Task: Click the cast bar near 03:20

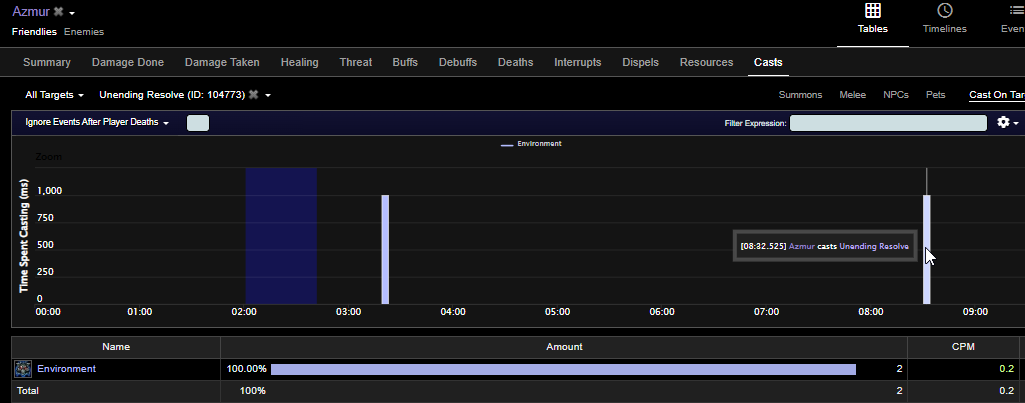Action: pyautogui.click(x=385, y=249)
